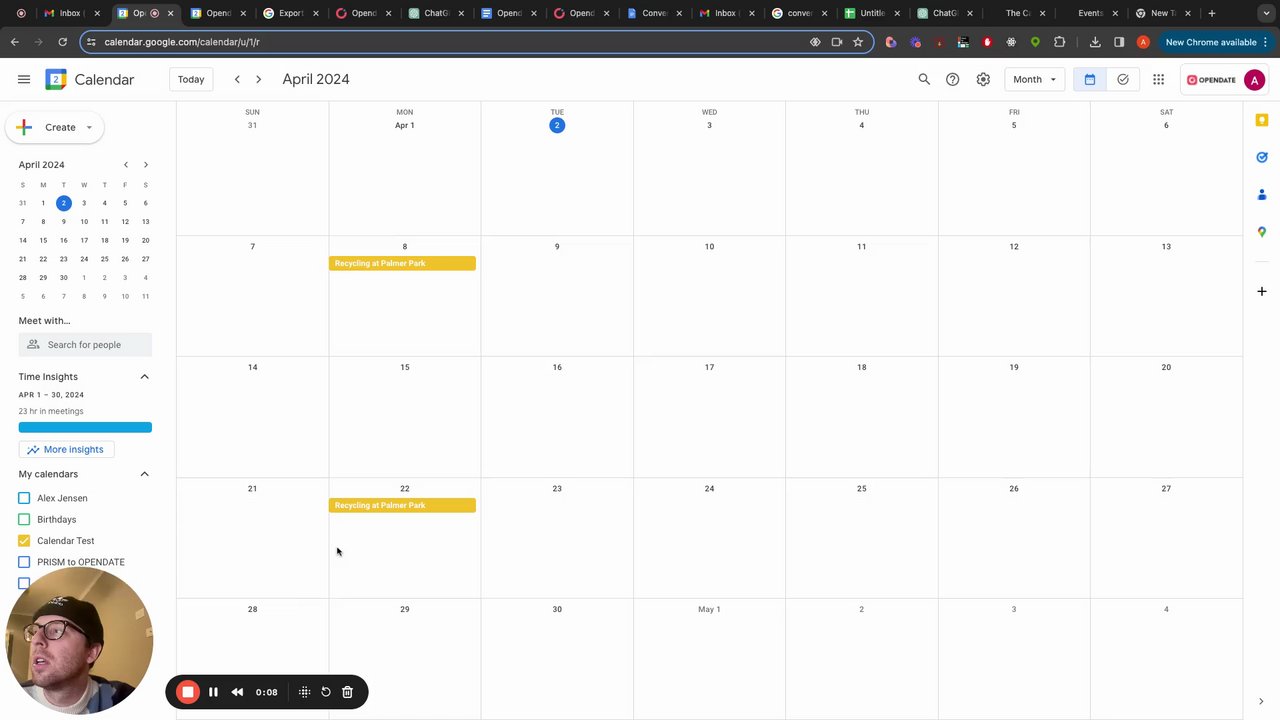Pause the screen recording
Screen dimensions: 1280x720
point(213,692)
